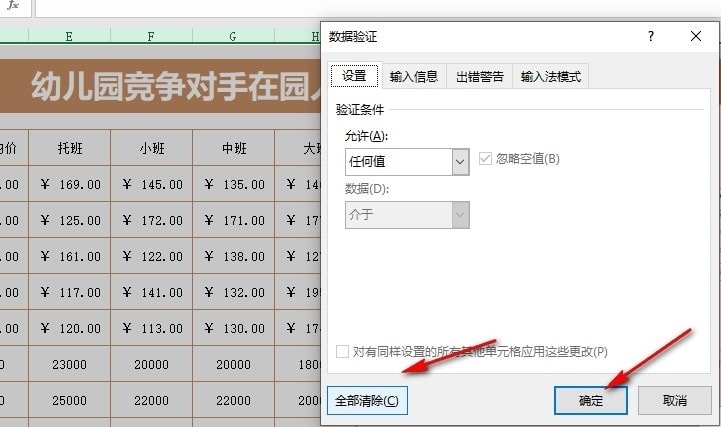
Task: Switch to the 出错警告 tab
Action: pyautogui.click(x=480, y=76)
